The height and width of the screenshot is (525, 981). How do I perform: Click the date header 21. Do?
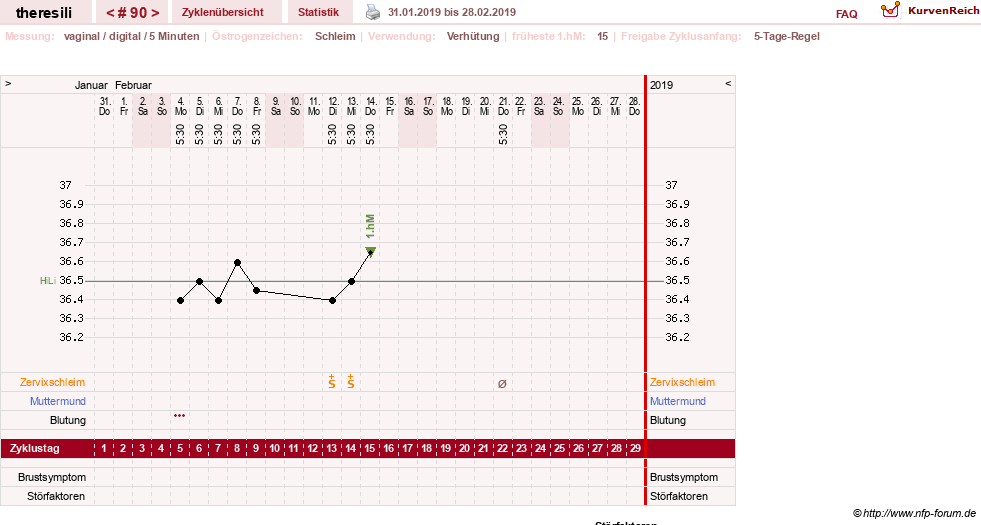point(504,106)
